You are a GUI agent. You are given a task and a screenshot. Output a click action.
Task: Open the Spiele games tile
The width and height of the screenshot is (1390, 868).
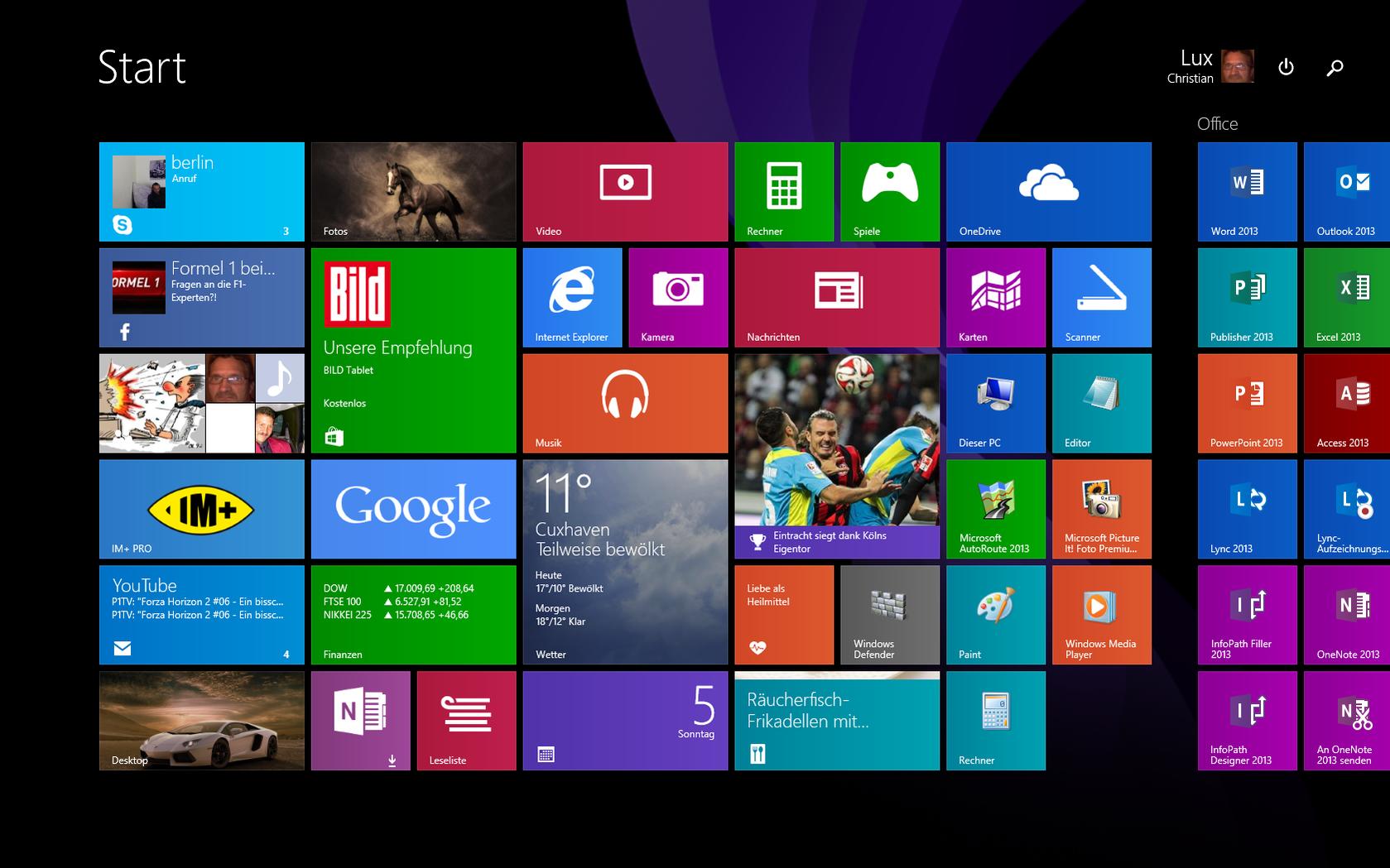coord(891,192)
